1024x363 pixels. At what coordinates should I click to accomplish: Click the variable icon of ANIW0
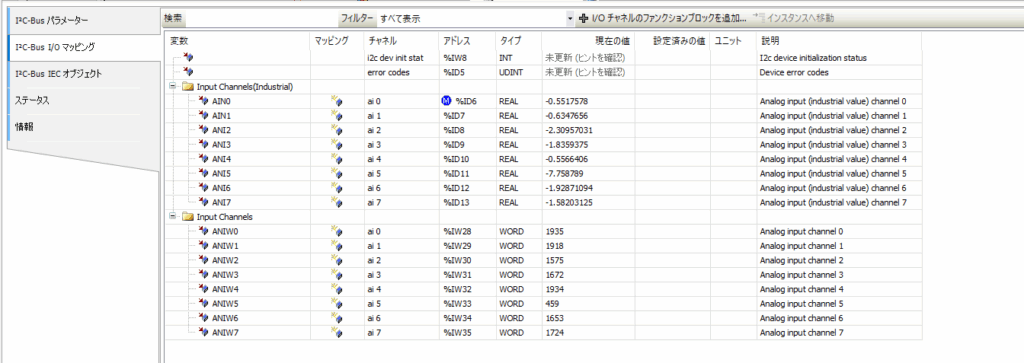(x=203, y=231)
